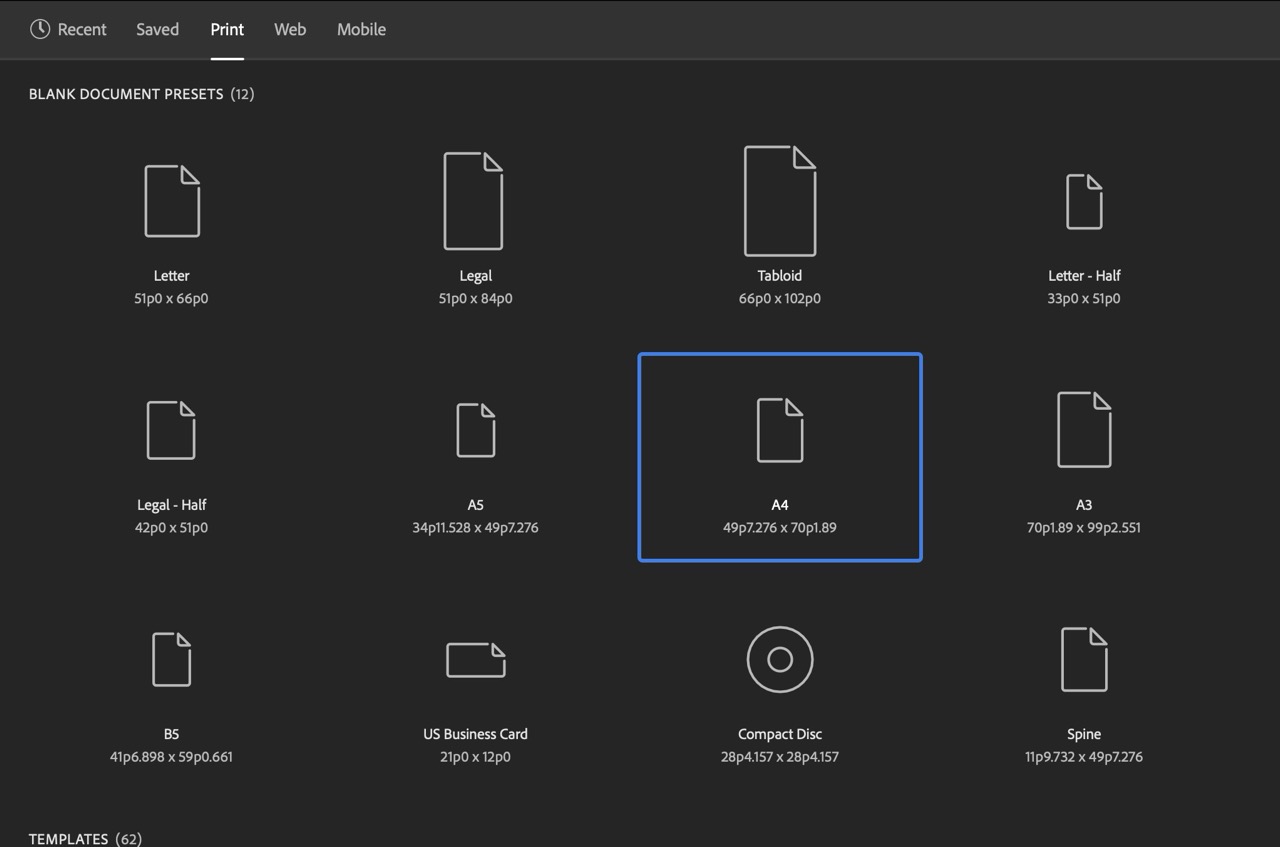The height and width of the screenshot is (847, 1280).
Task: Pick the A5 page preset icon
Action: tap(476, 430)
